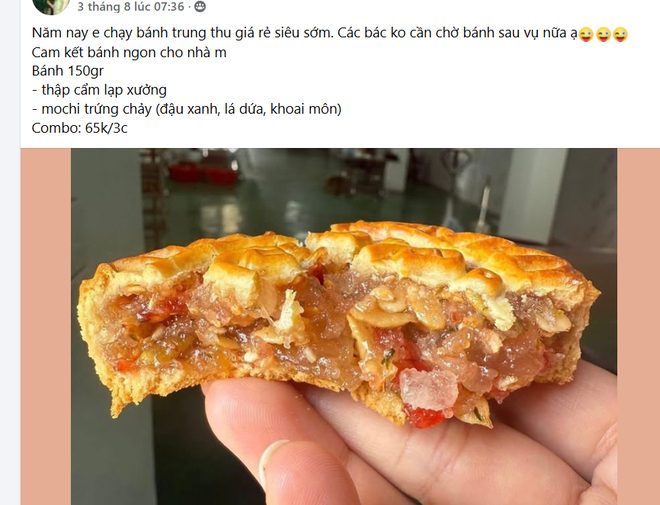Click the peach-colored left border of the photo
The height and width of the screenshot is (505, 660).
45,327
